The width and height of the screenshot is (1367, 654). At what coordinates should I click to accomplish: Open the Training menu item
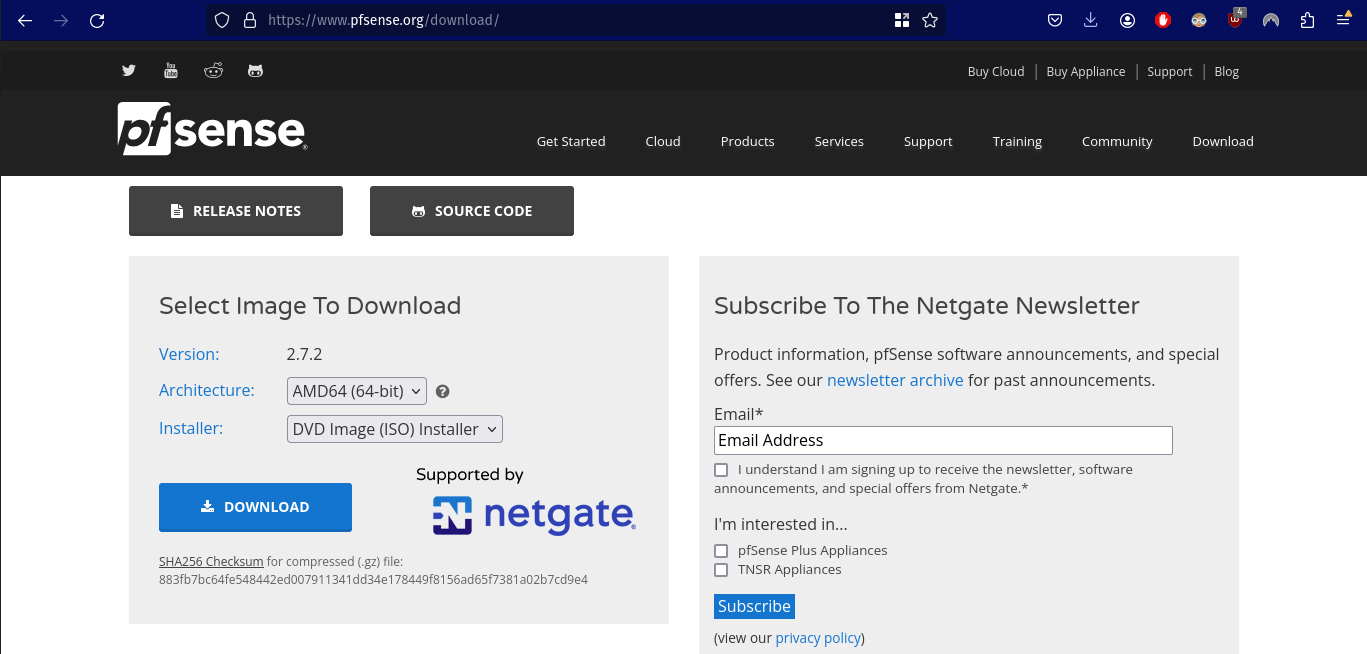tap(1017, 141)
